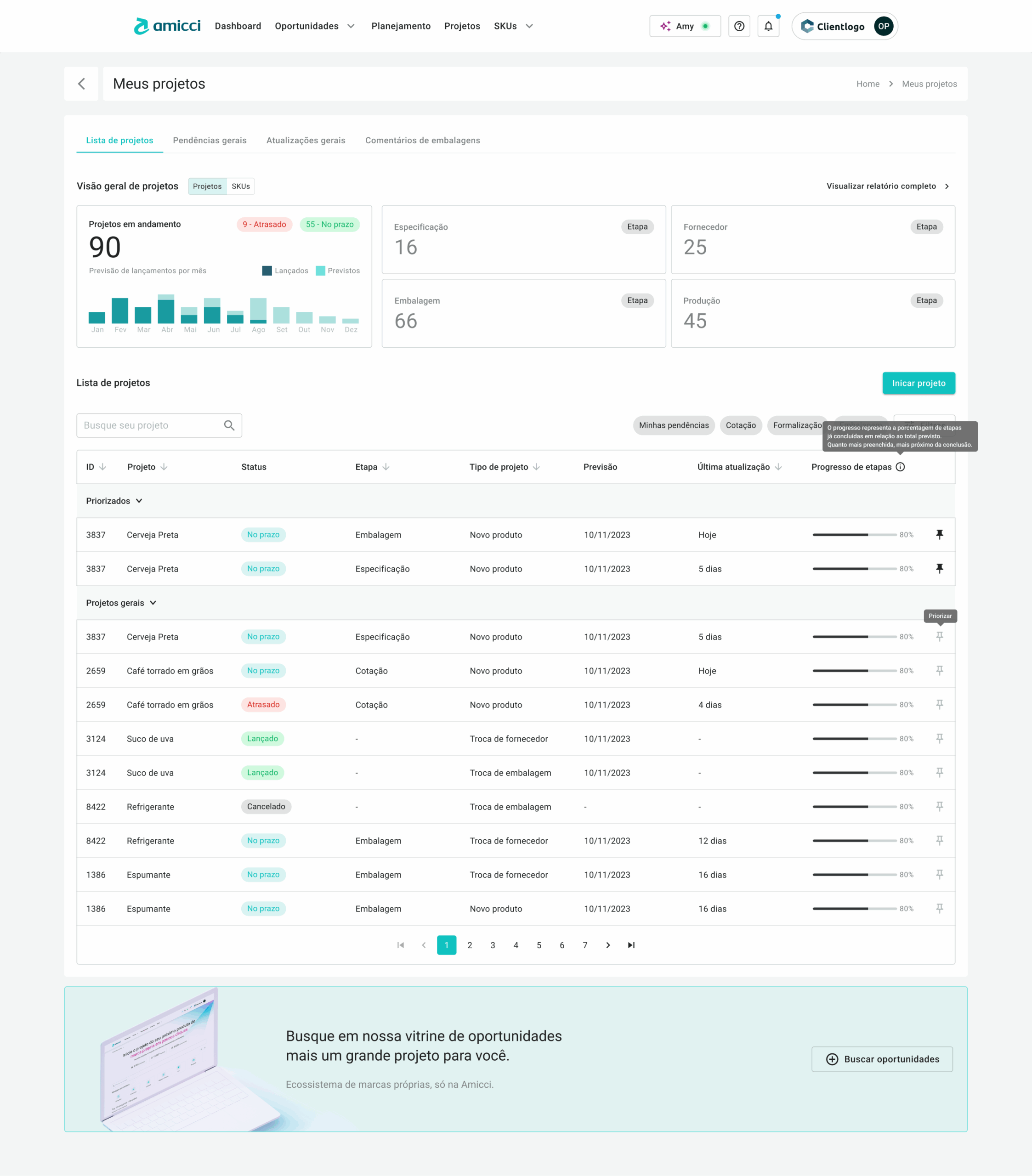Go to last page of pagination
Screen dimensions: 1032x1176
[x=631, y=945]
